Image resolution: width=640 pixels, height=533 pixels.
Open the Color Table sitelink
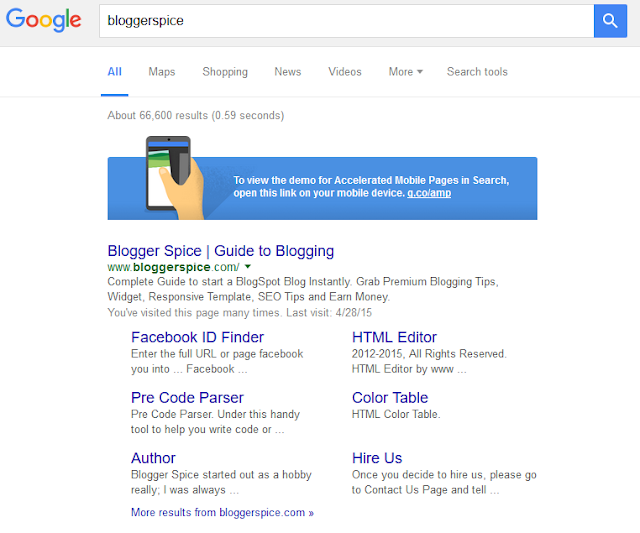(x=390, y=398)
